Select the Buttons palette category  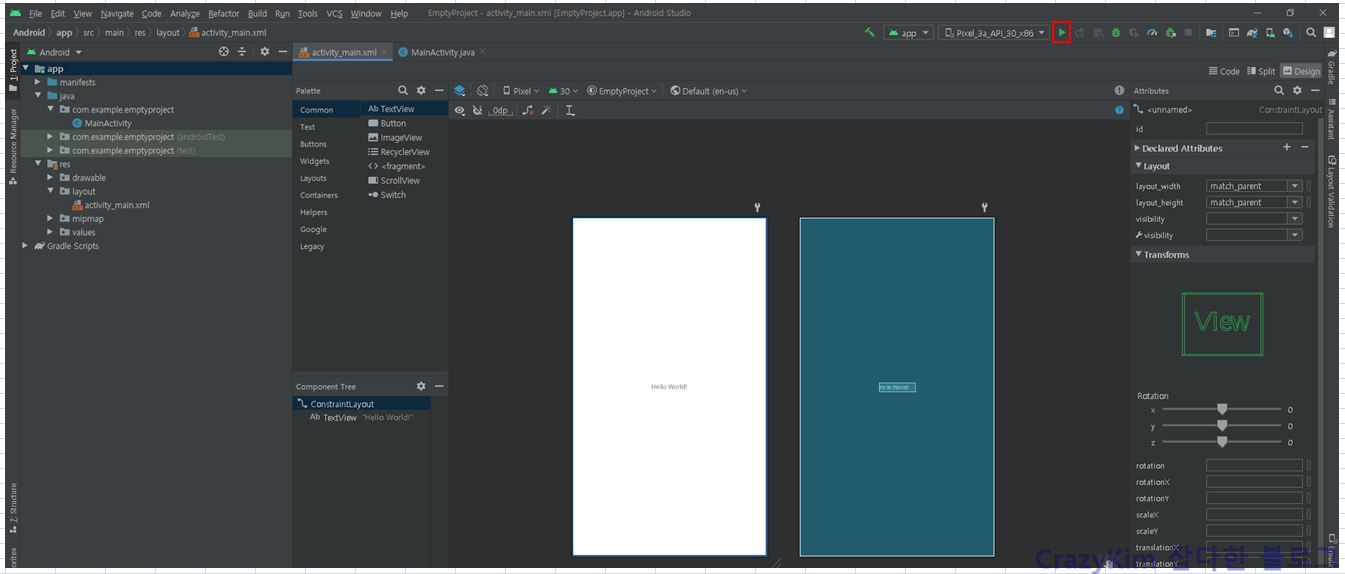click(x=313, y=144)
